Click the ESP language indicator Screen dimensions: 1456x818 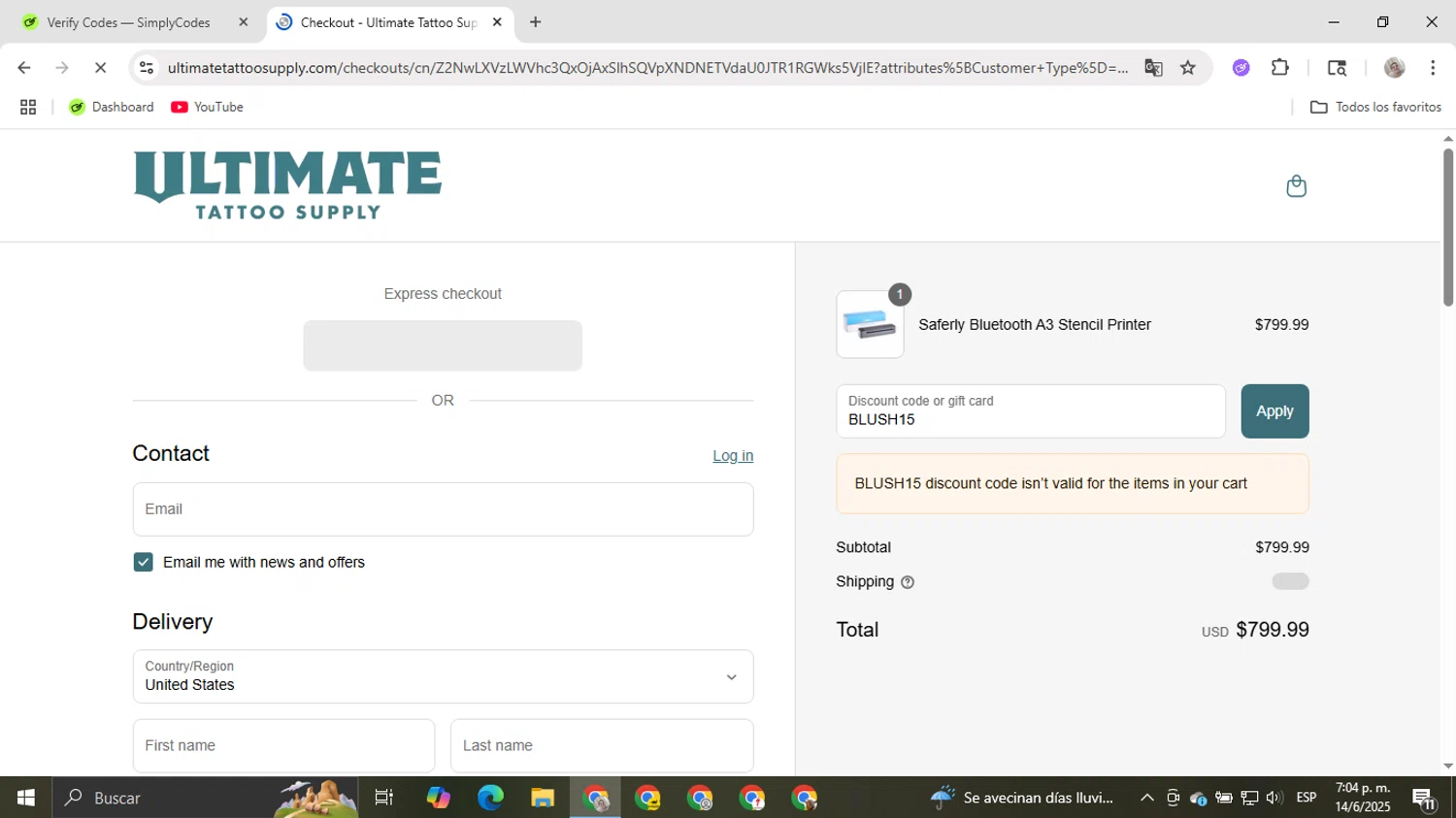pyautogui.click(x=1307, y=798)
